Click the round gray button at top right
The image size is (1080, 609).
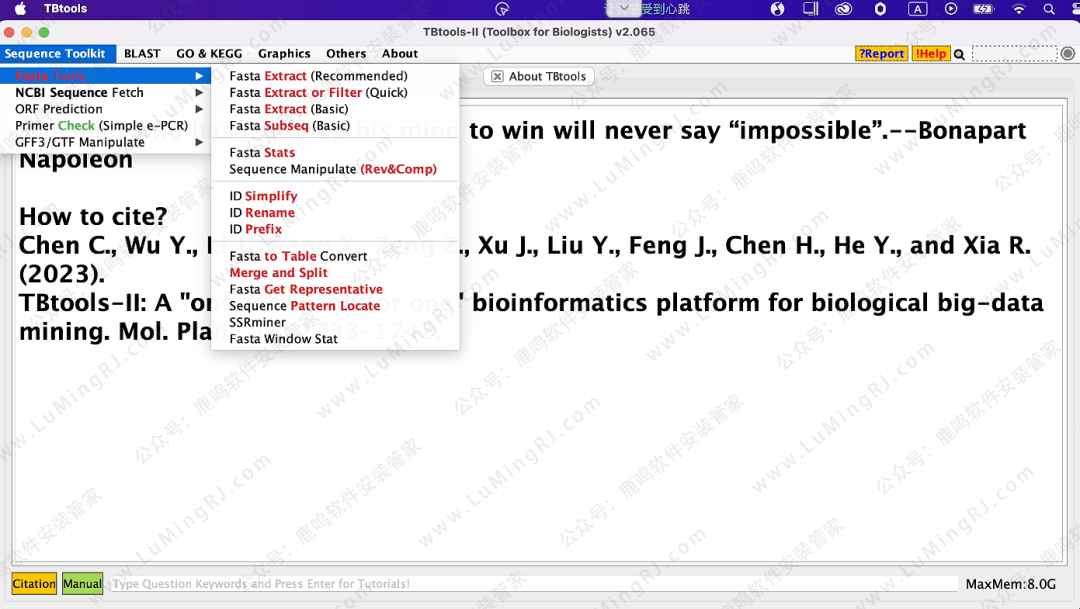1068,54
